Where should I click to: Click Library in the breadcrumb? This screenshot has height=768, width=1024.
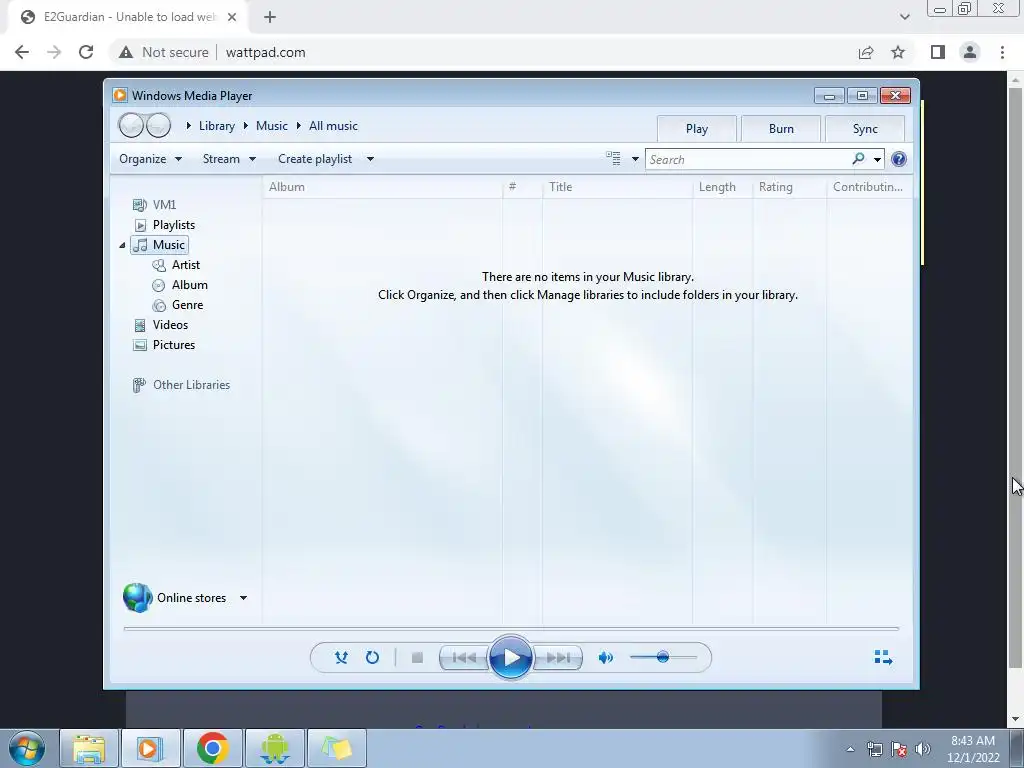(x=217, y=126)
